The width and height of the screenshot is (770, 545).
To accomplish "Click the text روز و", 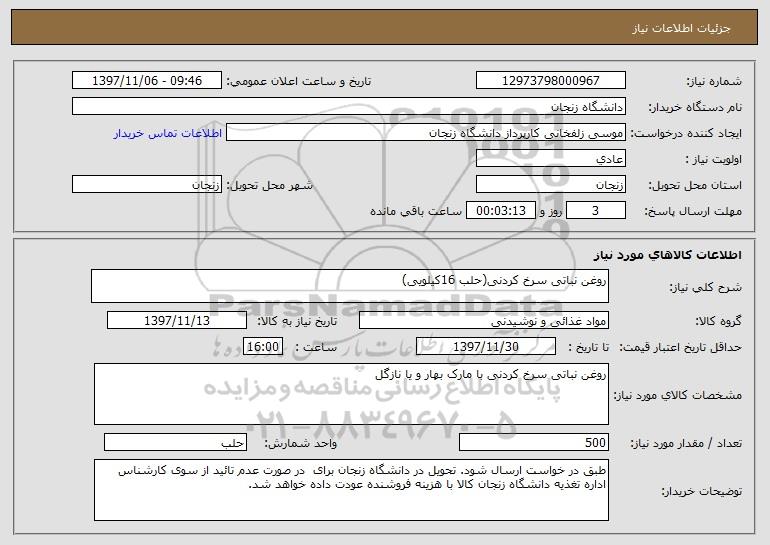I will coord(551,211).
